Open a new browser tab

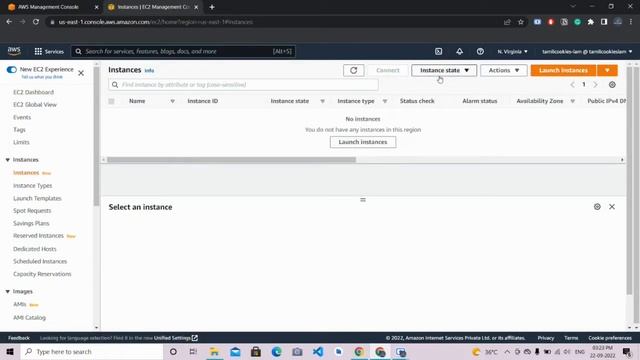tap(212, 7)
